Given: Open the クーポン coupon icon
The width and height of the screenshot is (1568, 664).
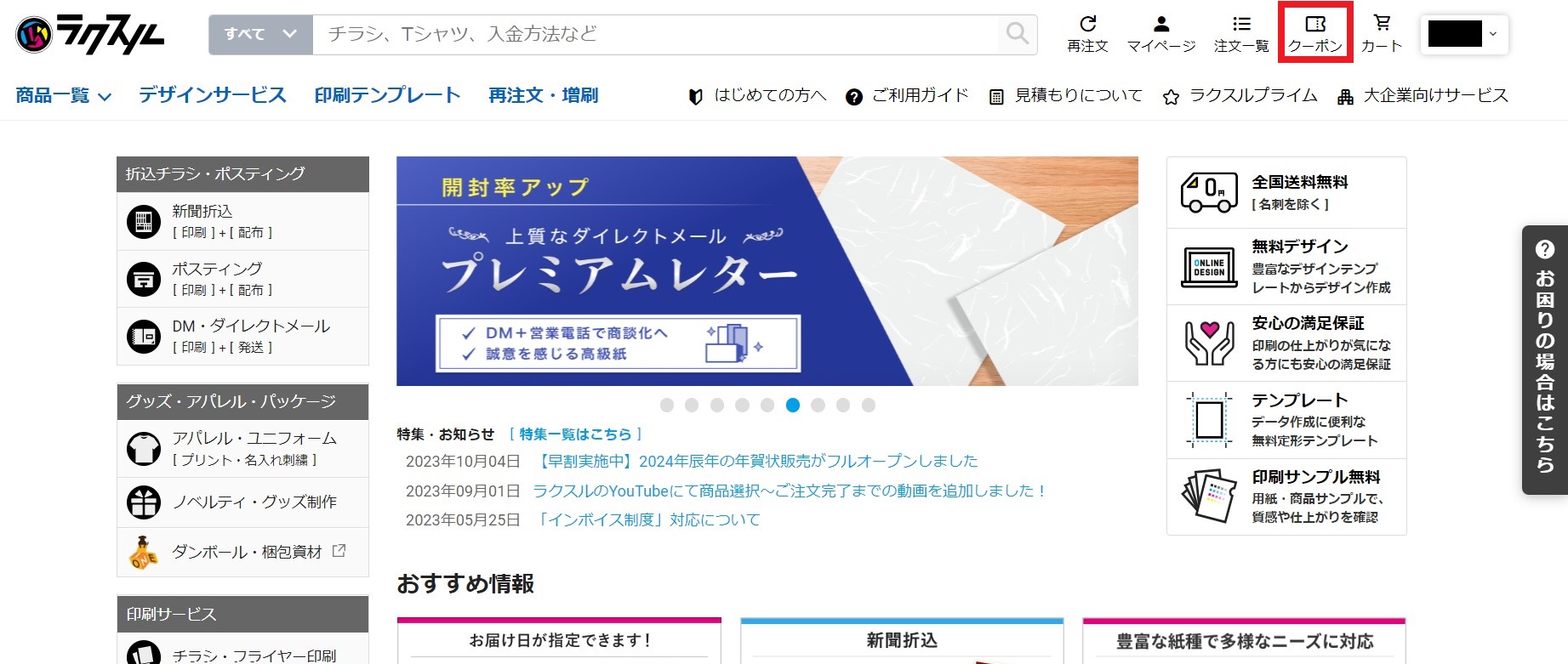Looking at the screenshot, I should coord(1315,24).
